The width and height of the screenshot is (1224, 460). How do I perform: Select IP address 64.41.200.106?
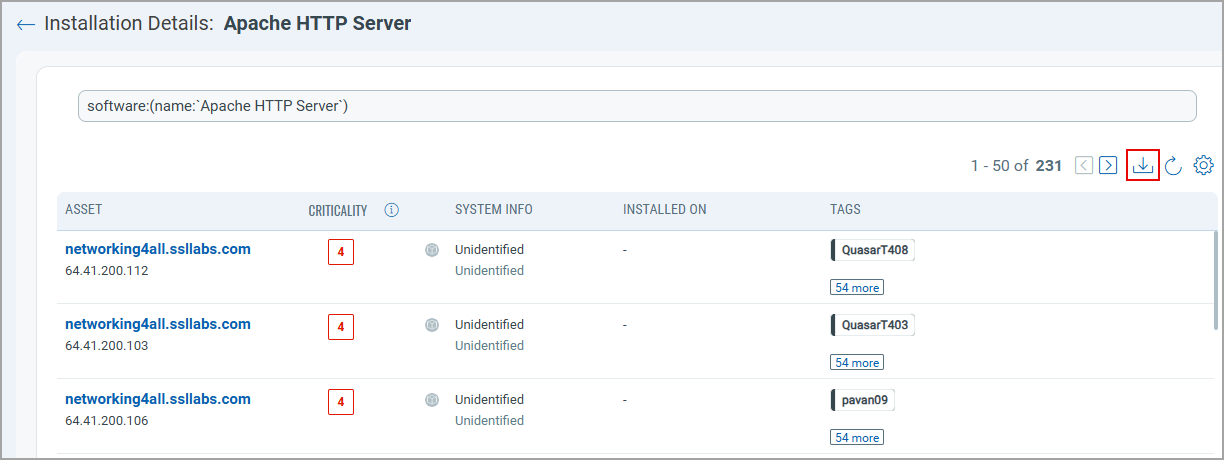tap(107, 421)
